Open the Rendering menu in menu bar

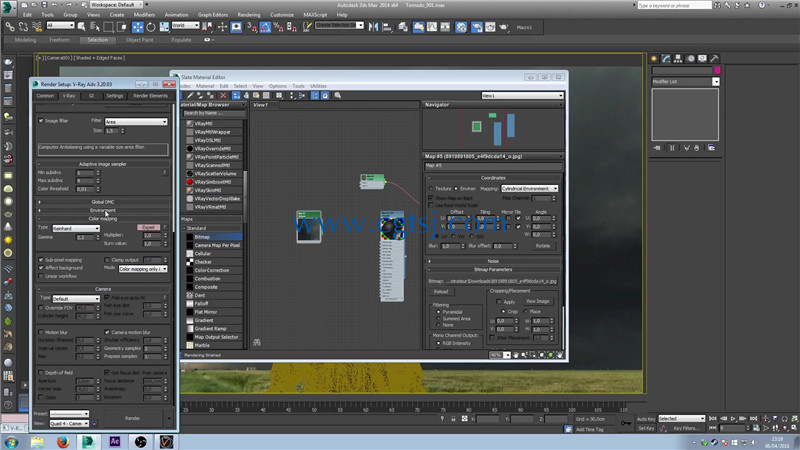point(248,15)
